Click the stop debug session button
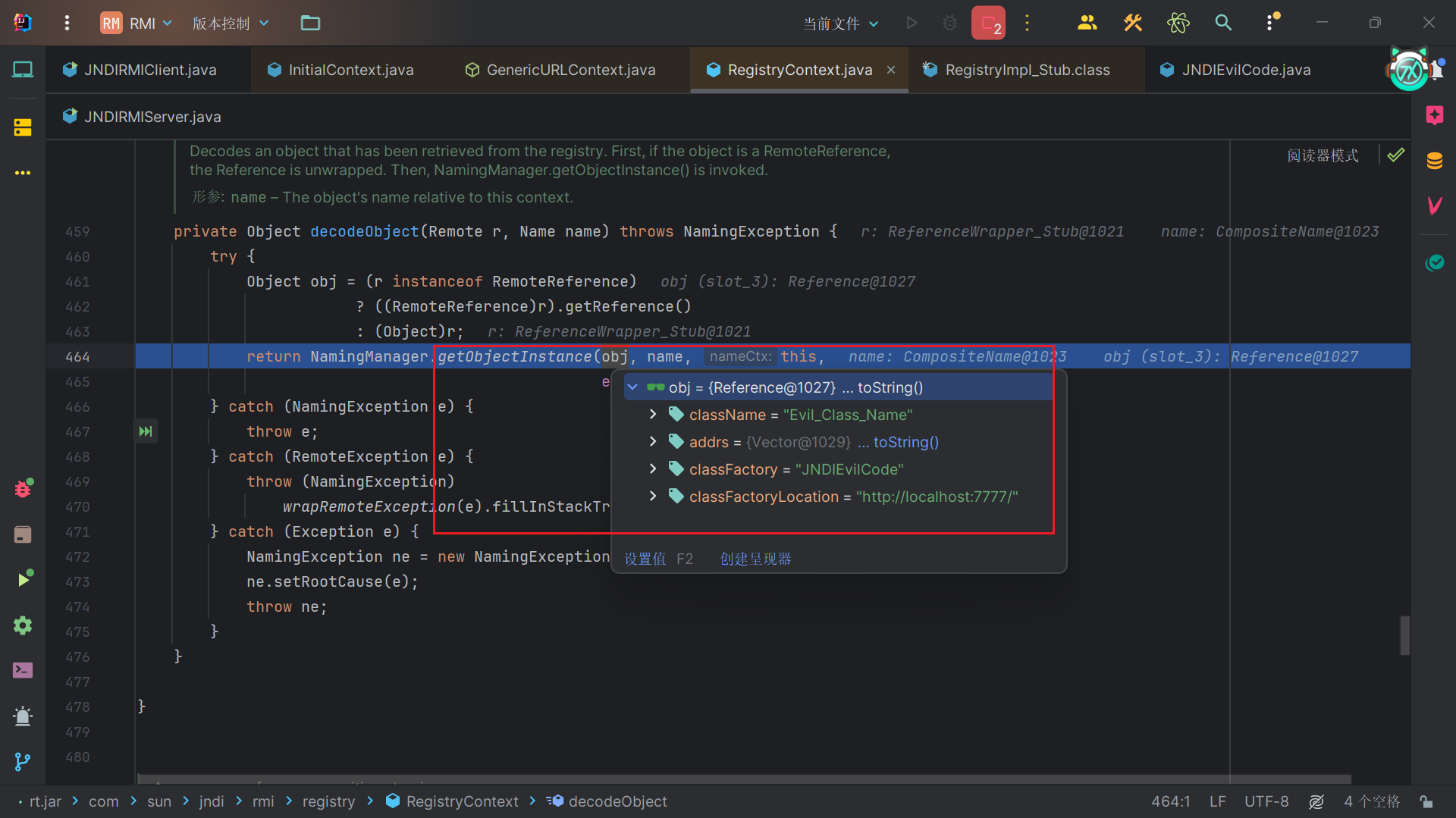This screenshot has width=1456, height=818. click(988, 23)
